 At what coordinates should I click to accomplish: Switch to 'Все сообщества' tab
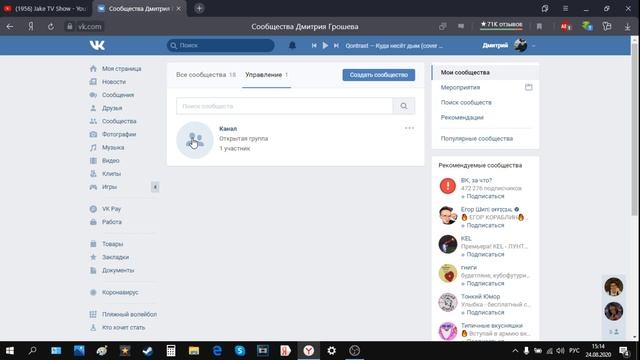point(206,75)
